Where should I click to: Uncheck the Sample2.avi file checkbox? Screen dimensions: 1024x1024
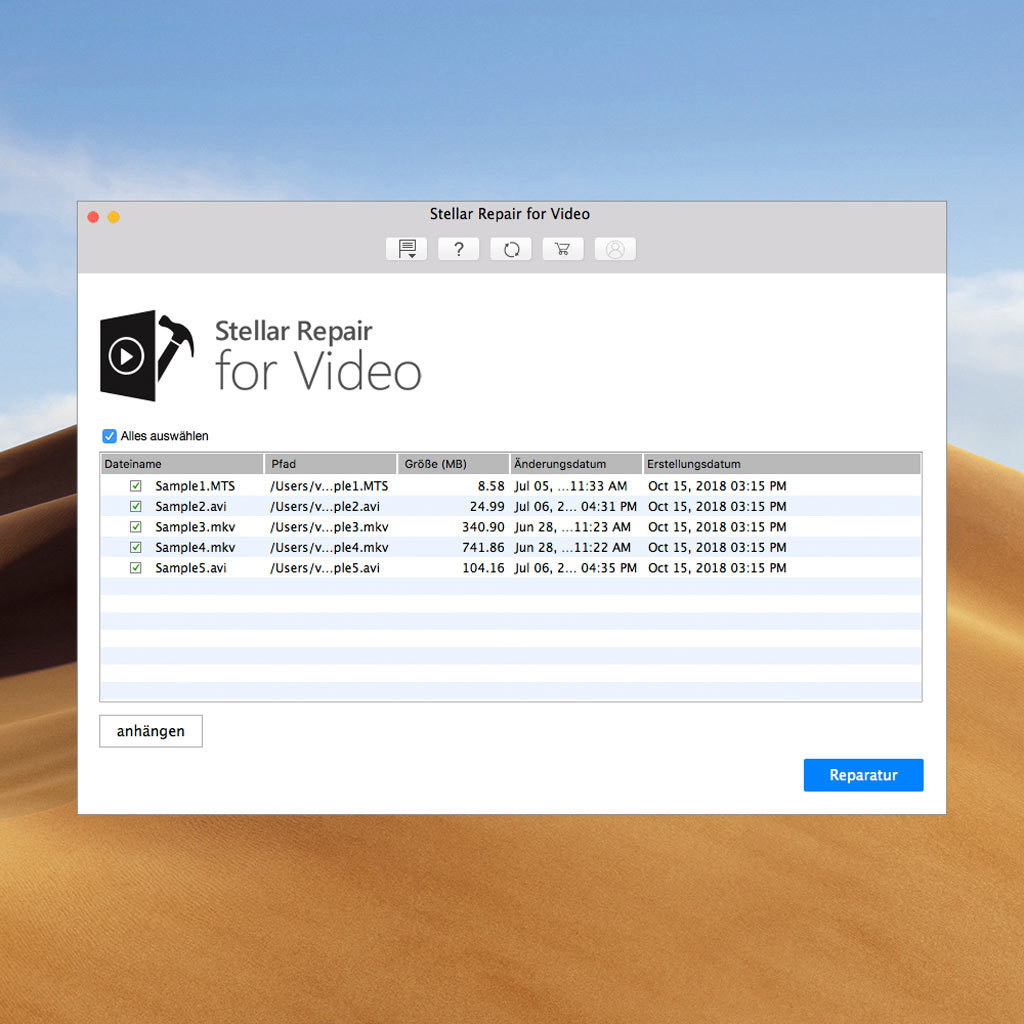(136, 506)
